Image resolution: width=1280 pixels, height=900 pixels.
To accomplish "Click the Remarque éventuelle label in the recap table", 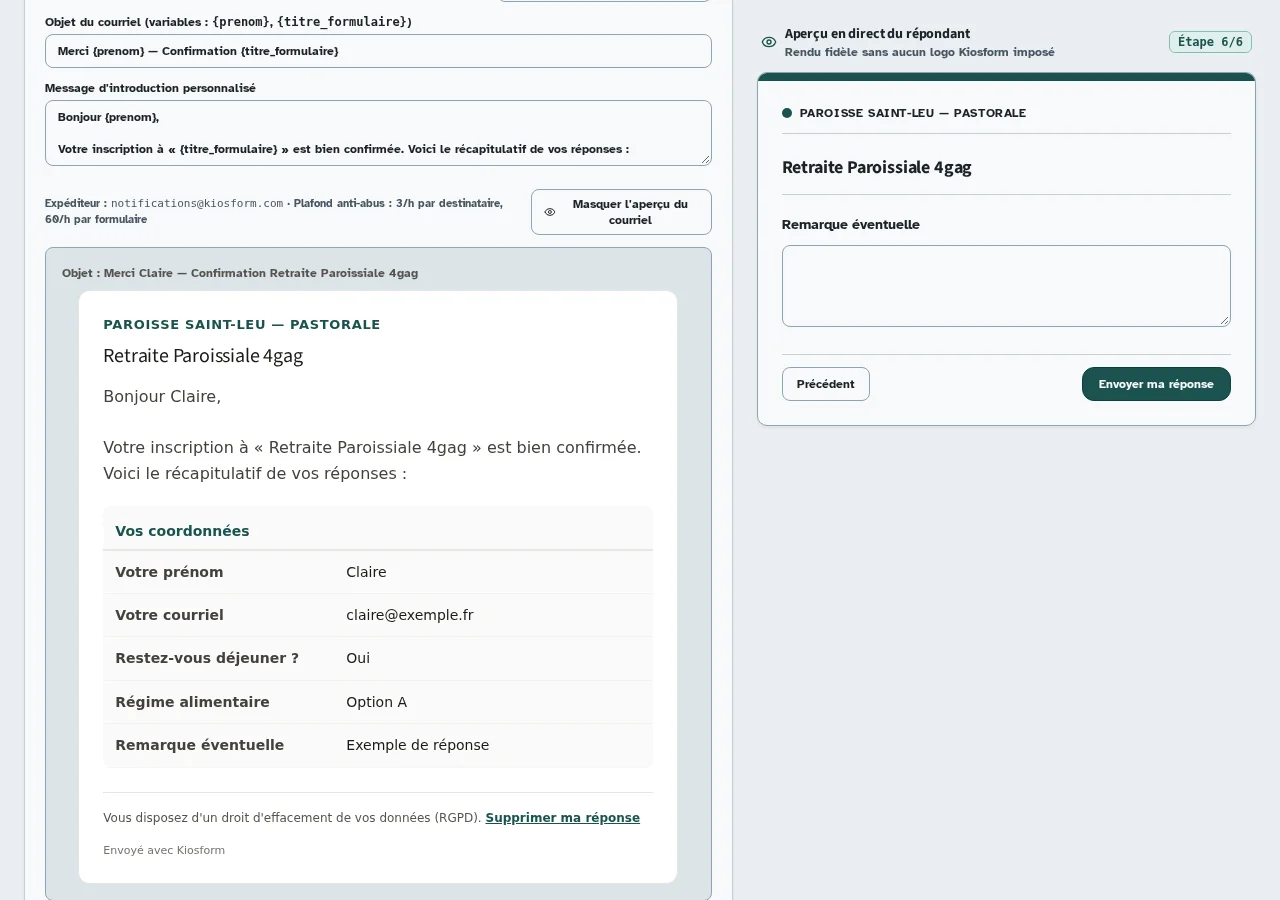I will click(200, 745).
